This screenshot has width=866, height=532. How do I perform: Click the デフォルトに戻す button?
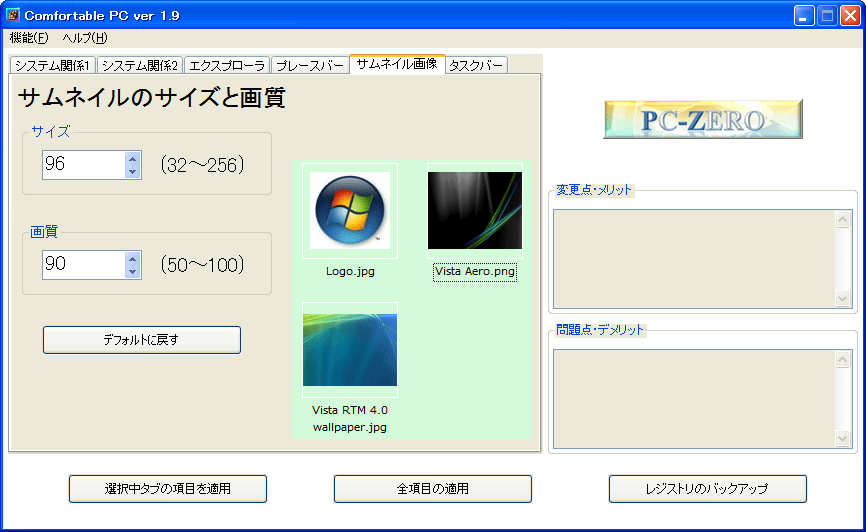coord(141,340)
